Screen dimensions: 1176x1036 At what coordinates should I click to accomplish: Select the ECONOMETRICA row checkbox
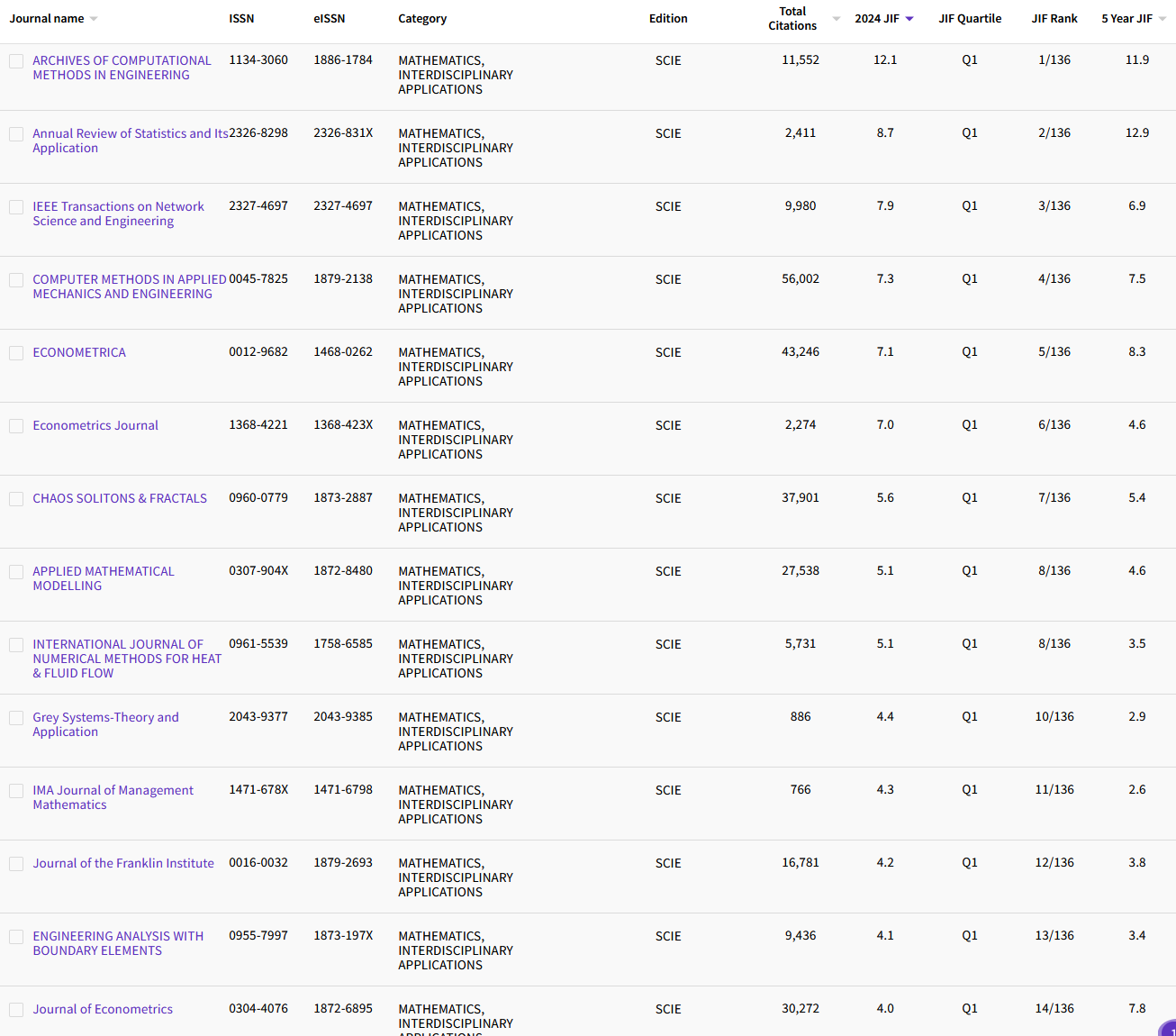(x=15, y=353)
